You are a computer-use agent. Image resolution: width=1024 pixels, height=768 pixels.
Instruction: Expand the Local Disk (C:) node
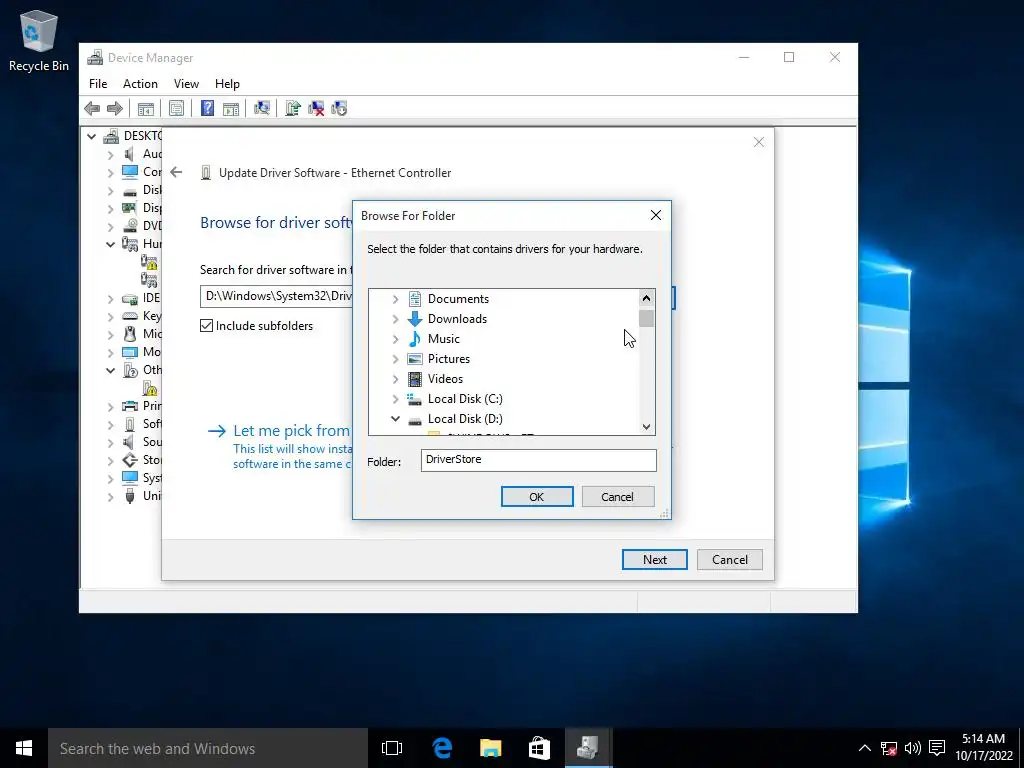(x=395, y=399)
